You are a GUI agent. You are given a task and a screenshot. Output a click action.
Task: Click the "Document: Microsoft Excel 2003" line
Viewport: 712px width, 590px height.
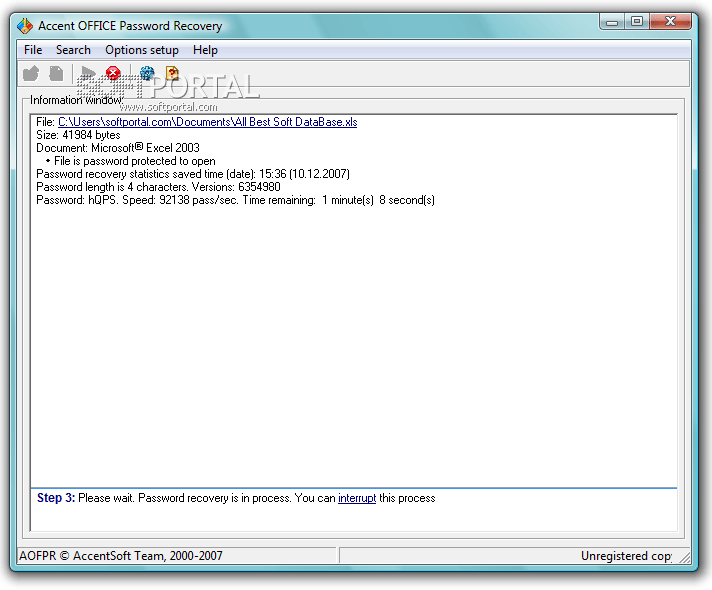(x=118, y=148)
